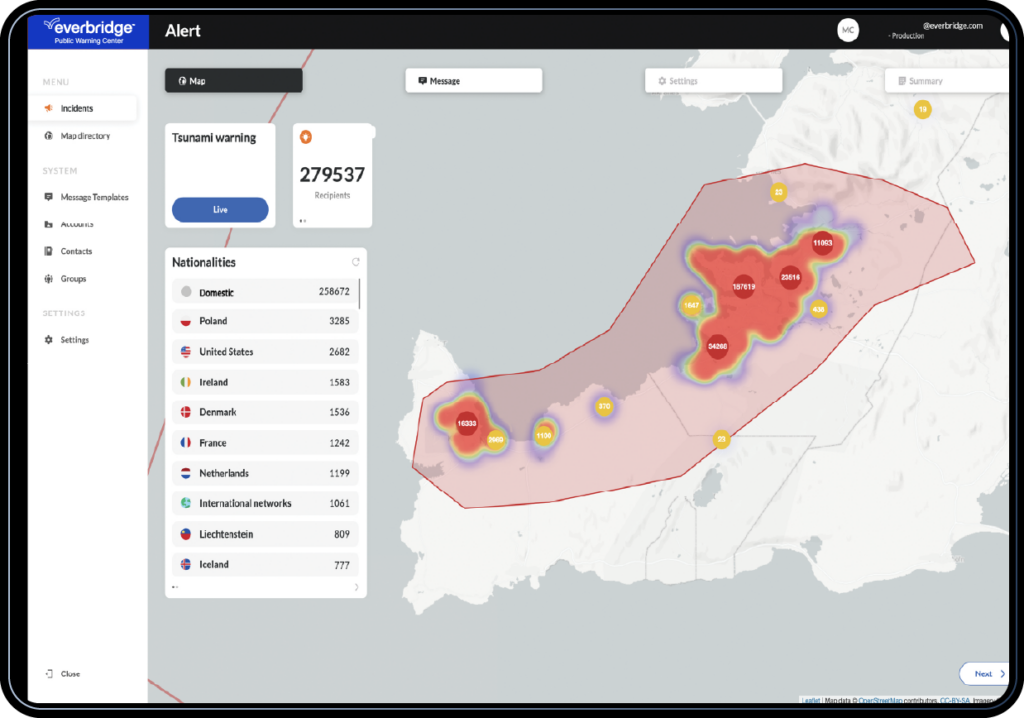Click the Next button
The width and height of the screenshot is (1024, 718).
point(984,674)
